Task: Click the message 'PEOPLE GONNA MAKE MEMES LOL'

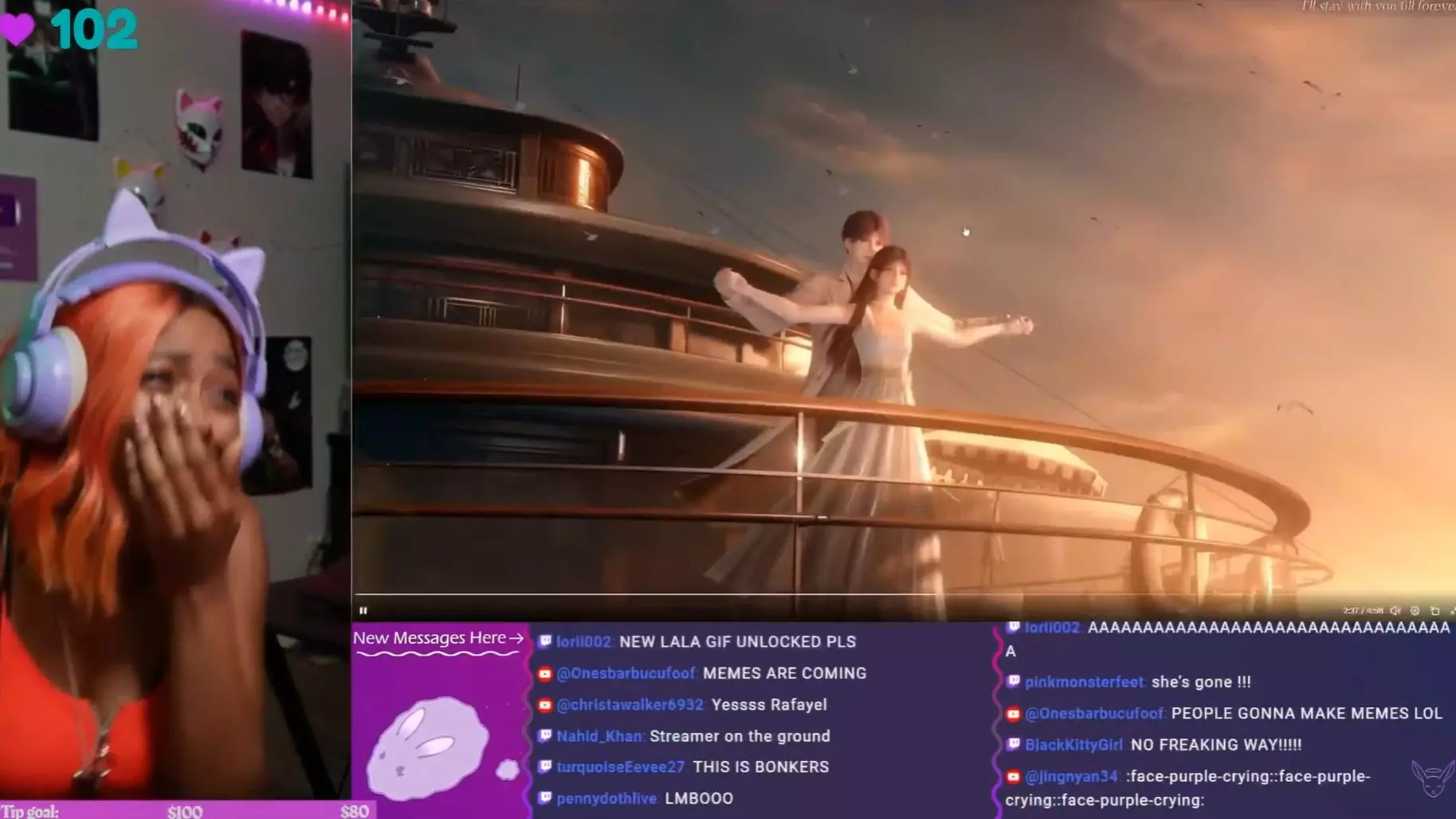Action: pyautogui.click(x=1307, y=713)
